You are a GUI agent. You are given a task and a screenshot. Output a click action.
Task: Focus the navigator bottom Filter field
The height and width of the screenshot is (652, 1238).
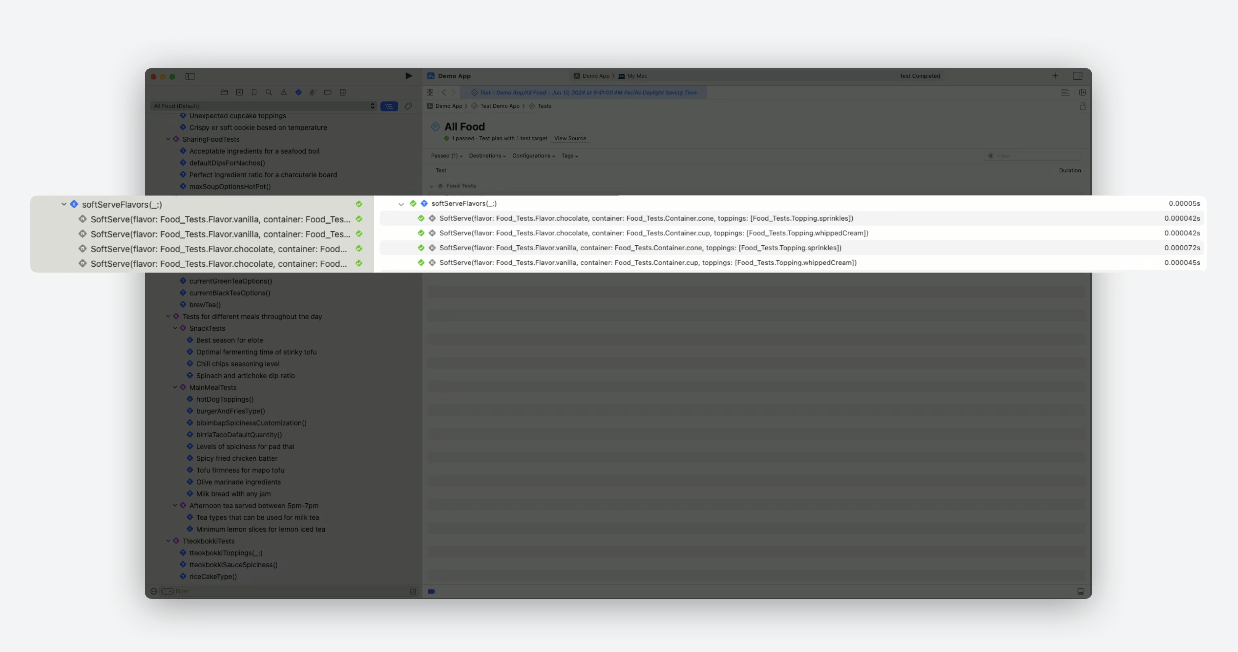pos(289,591)
